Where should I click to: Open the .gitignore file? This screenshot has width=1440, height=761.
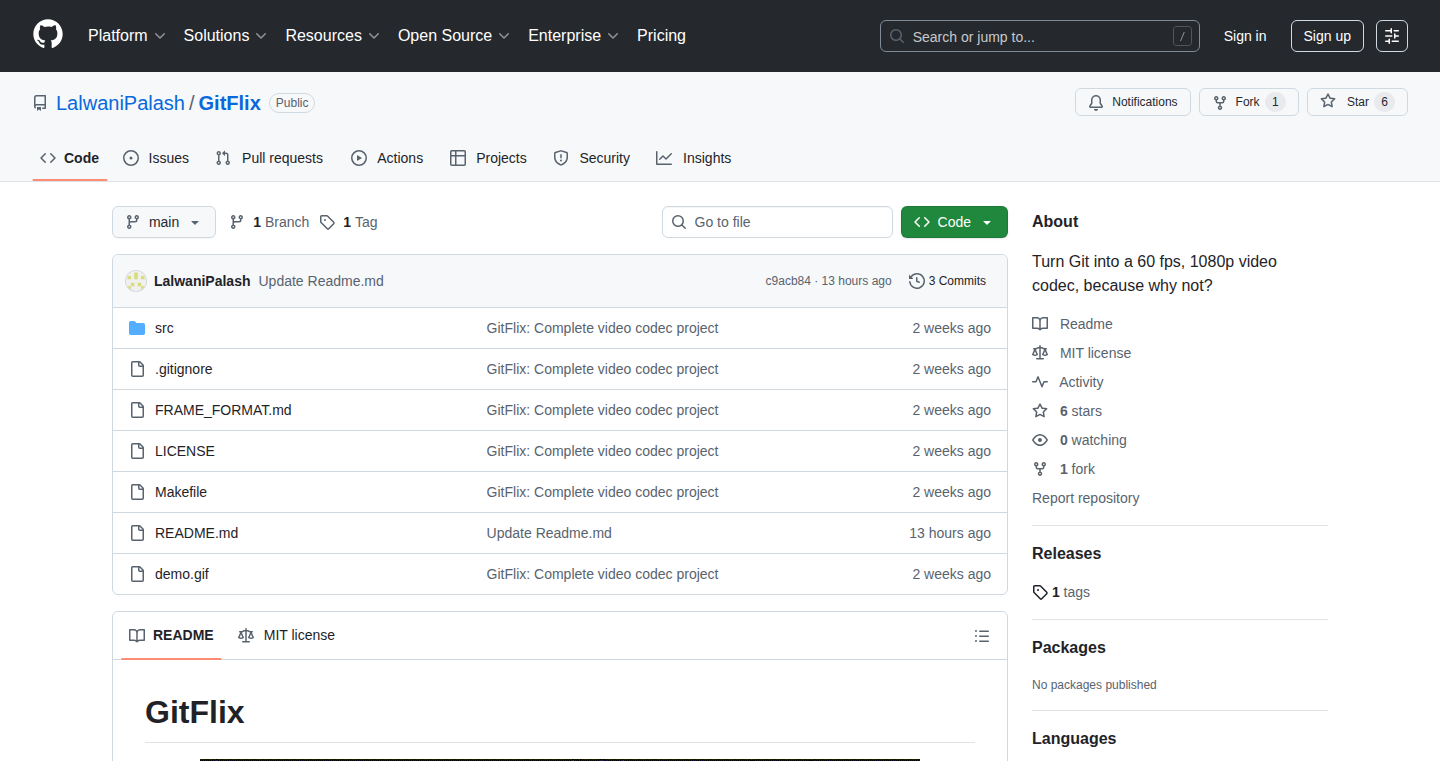184,369
